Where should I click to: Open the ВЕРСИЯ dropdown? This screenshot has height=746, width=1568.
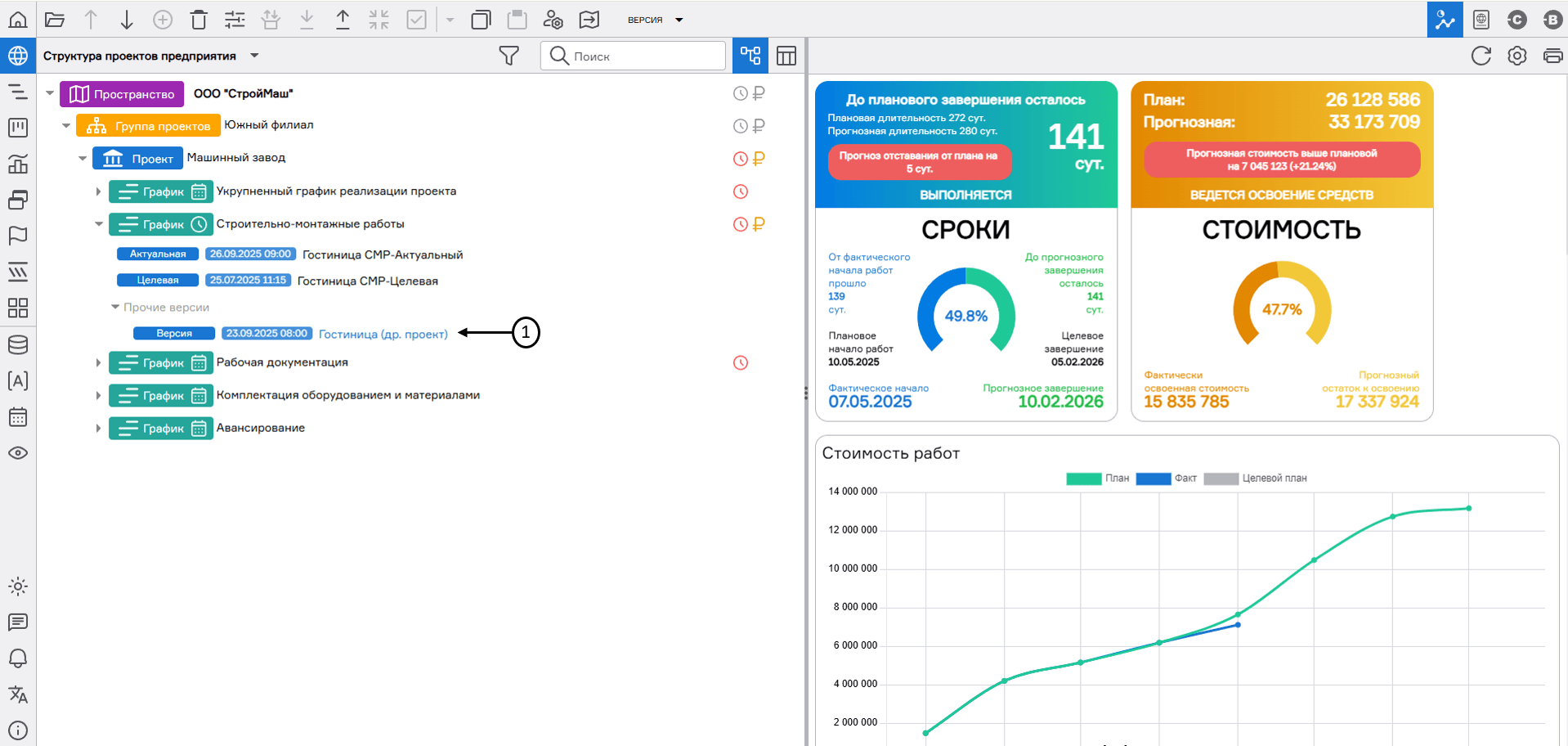[x=655, y=20]
